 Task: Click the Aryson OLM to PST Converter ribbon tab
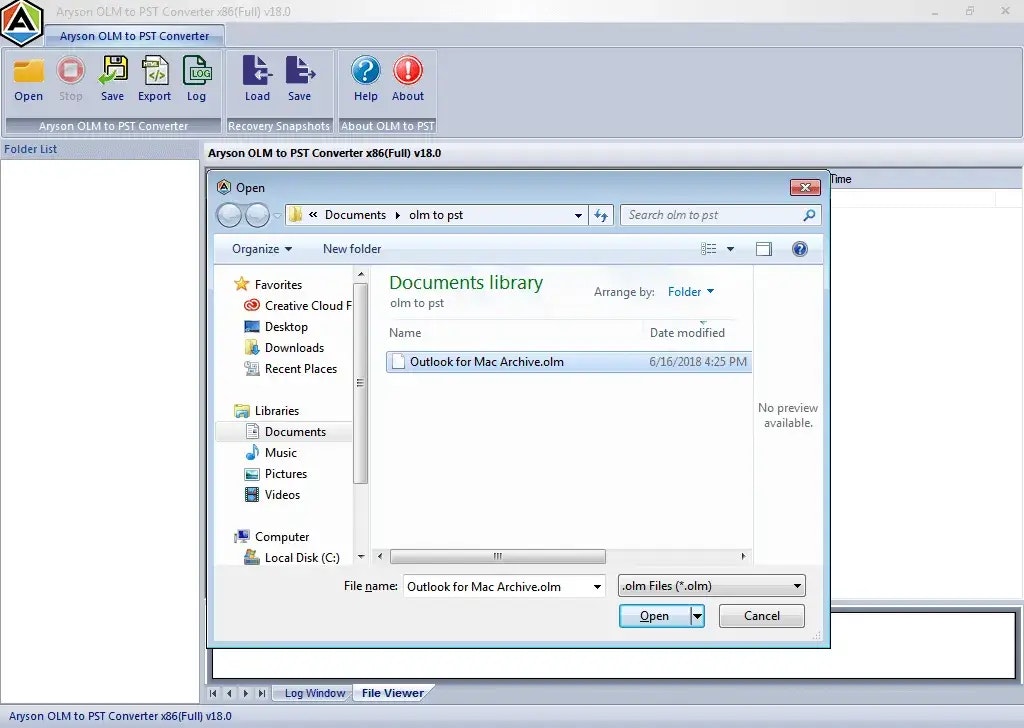coord(135,36)
